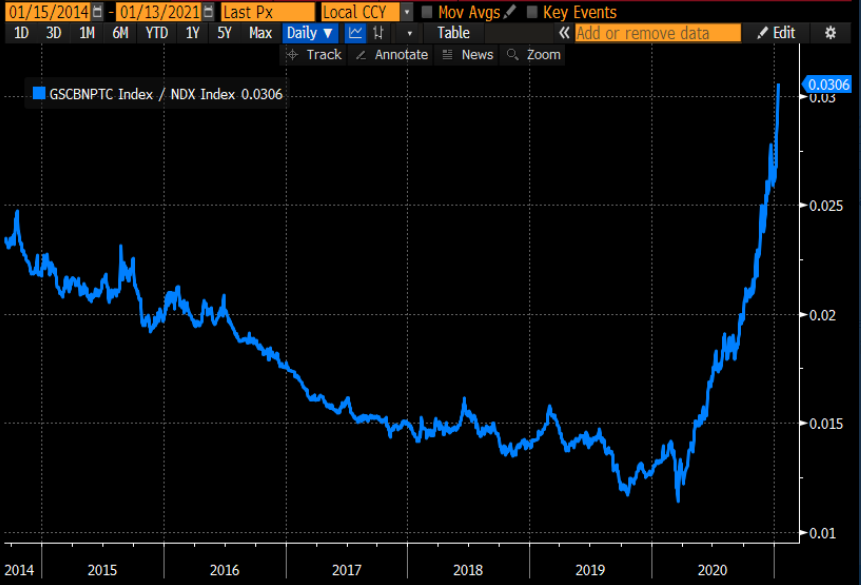Open the Table view
This screenshot has height=585, width=861.
point(453,33)
